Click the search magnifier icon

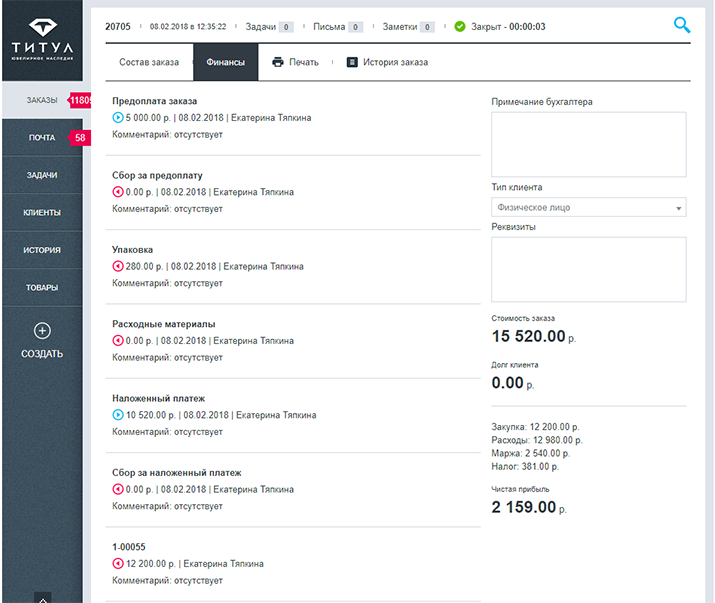tap(682, 26)
